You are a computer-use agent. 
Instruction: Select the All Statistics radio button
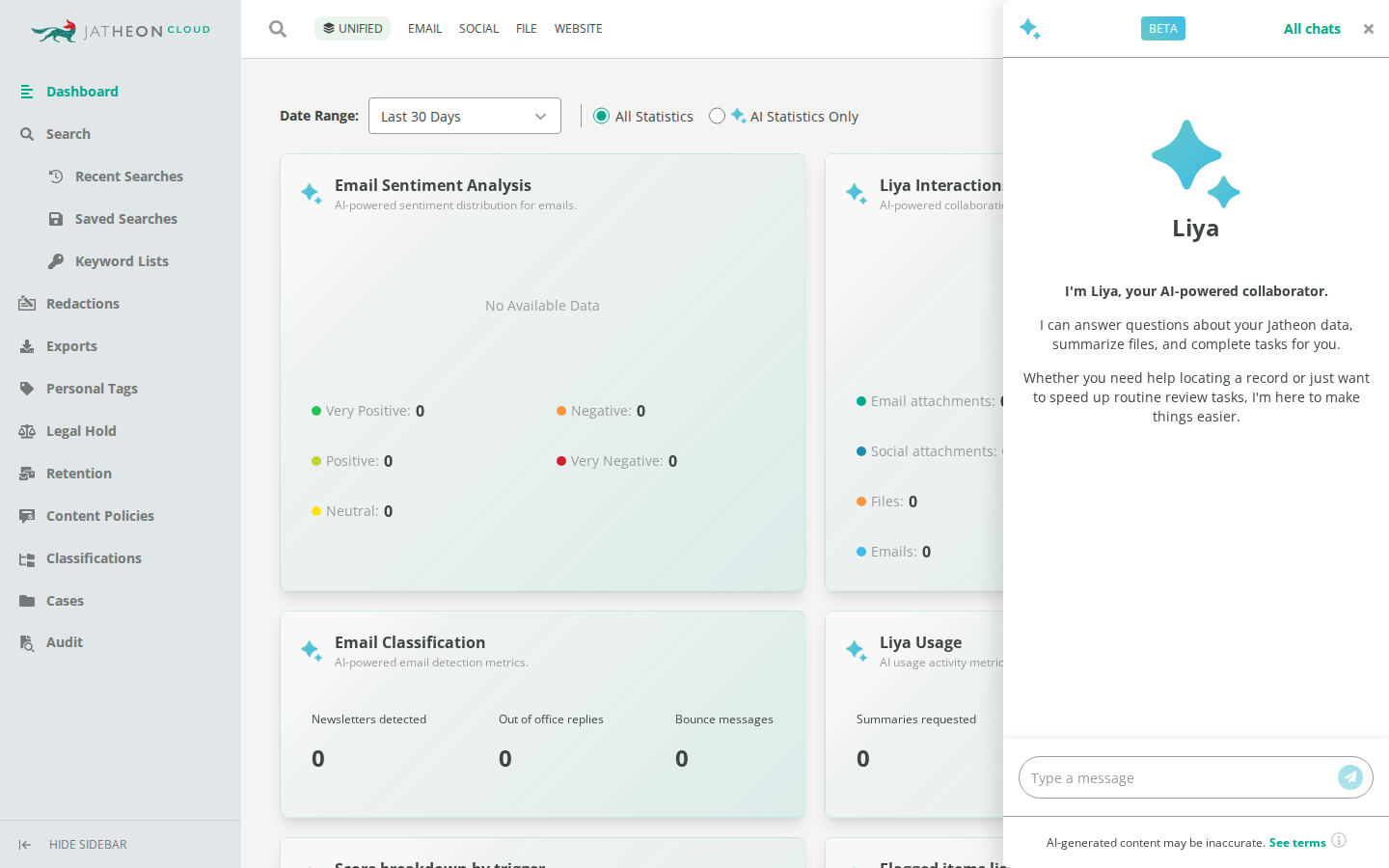coord(602,116)
